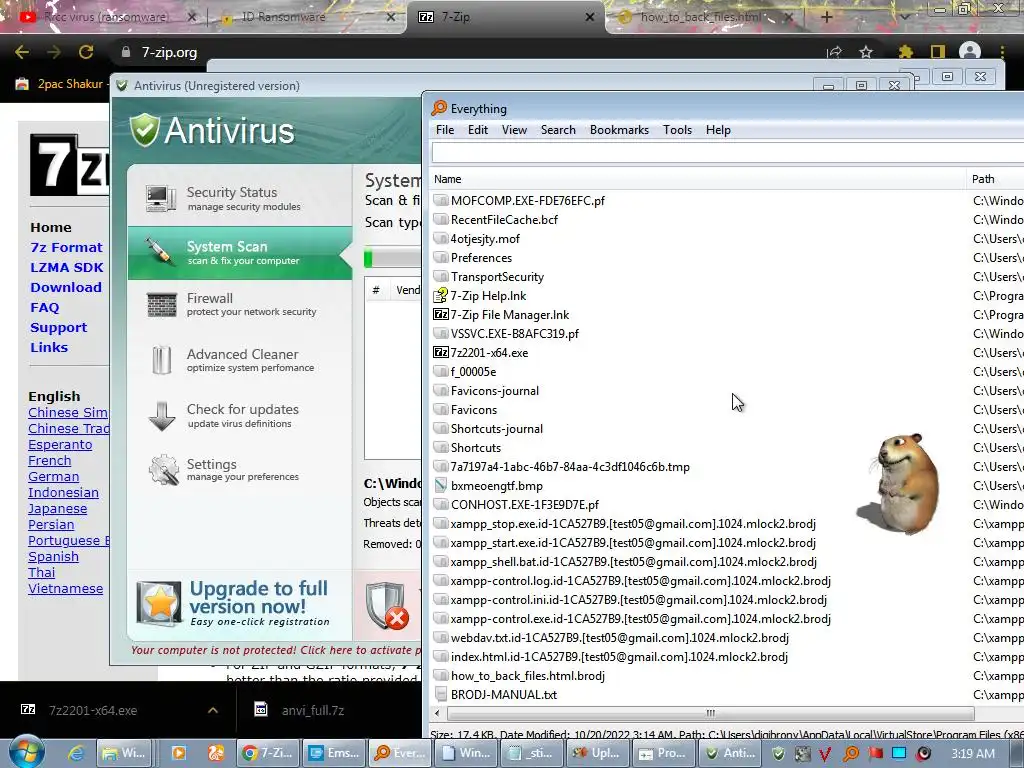Expand 7z2201-x64.exe download options chevron
1024x768 pixels.
pyautogui.click(x=213, y=710)
